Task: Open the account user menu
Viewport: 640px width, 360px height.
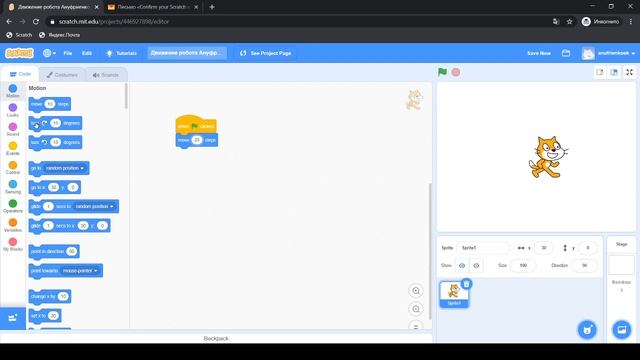Action: pos(609,53)
